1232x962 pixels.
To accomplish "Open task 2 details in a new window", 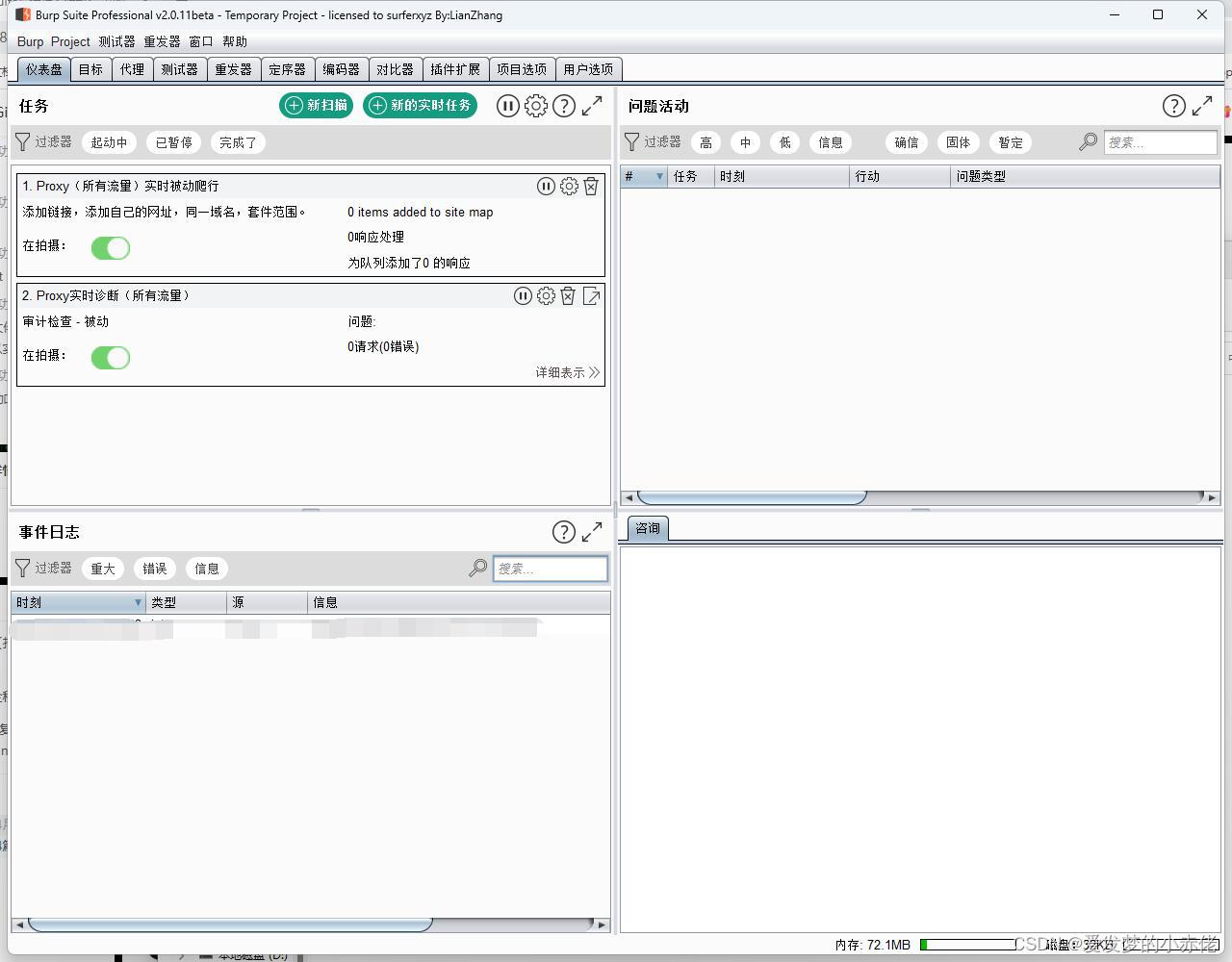I will pos(592,296).
